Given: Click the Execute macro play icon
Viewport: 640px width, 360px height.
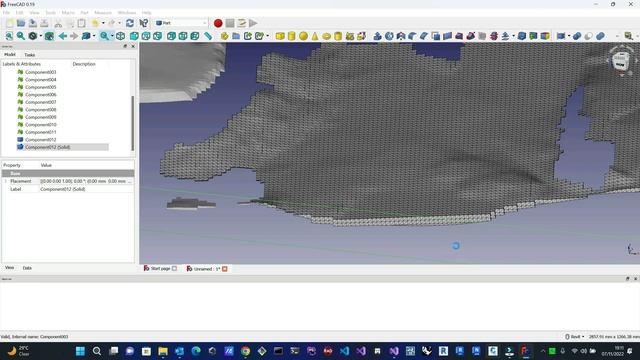Looking at the screenshot, I should click(x=253, y=23).
